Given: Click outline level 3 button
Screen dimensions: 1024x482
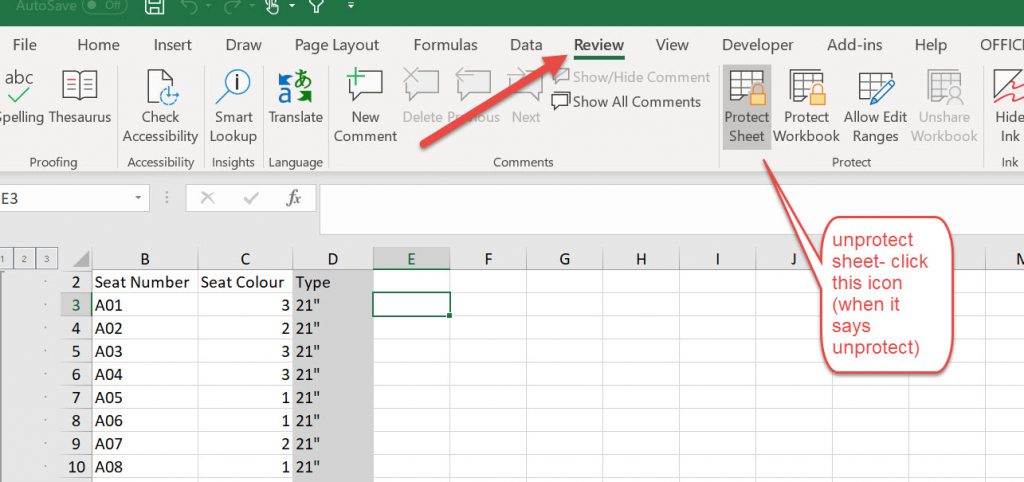Looking at the screenshot, I should click(45, 259).
